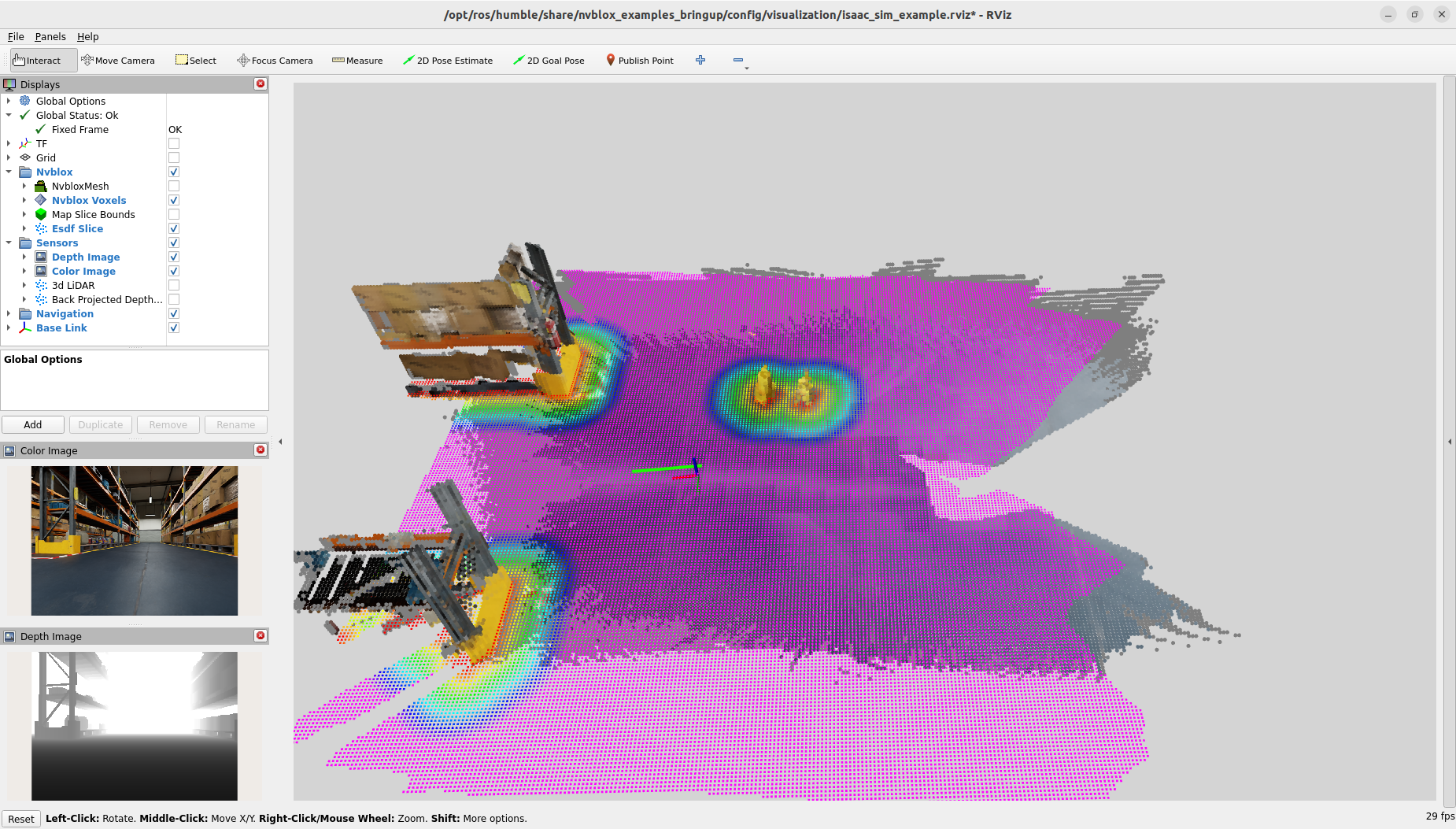
Task: Click the Depth Image preview thumbnail
Action: [x=134, y=726]
